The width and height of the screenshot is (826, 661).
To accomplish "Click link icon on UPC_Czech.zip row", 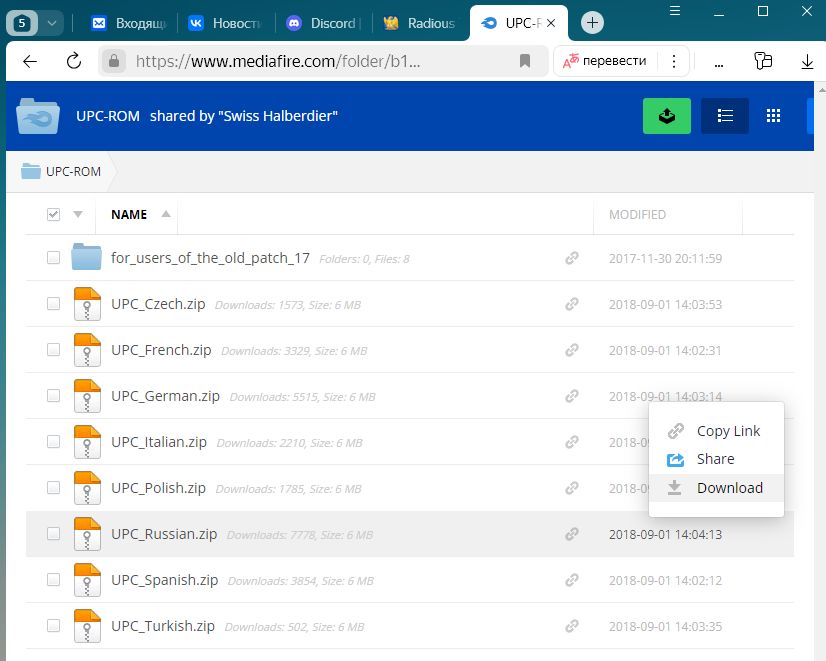I will [x=572, y=304].
